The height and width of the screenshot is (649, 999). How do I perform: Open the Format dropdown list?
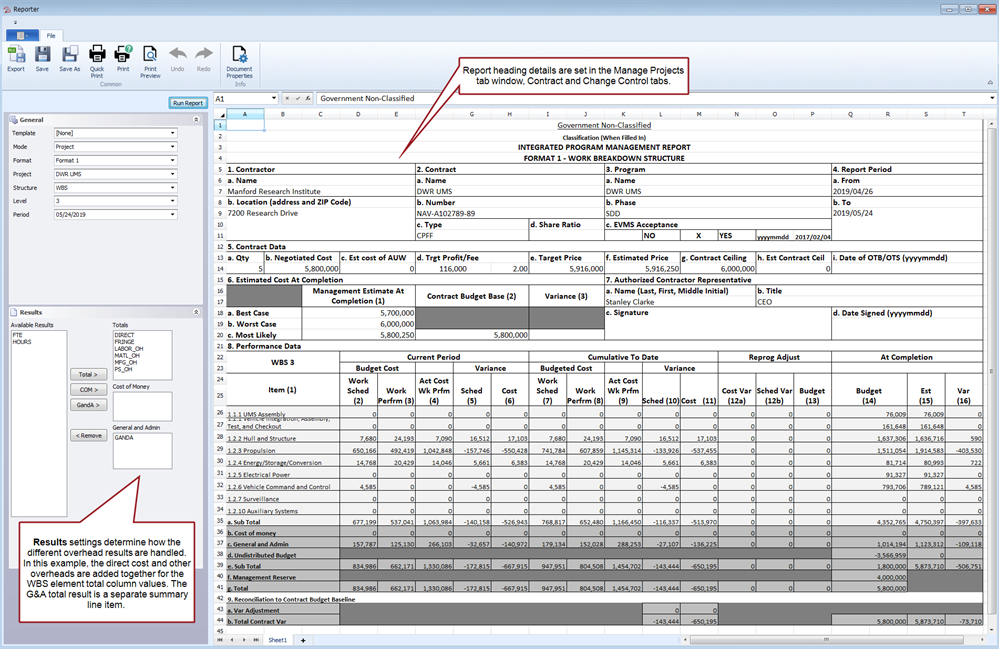pos(173,160)
